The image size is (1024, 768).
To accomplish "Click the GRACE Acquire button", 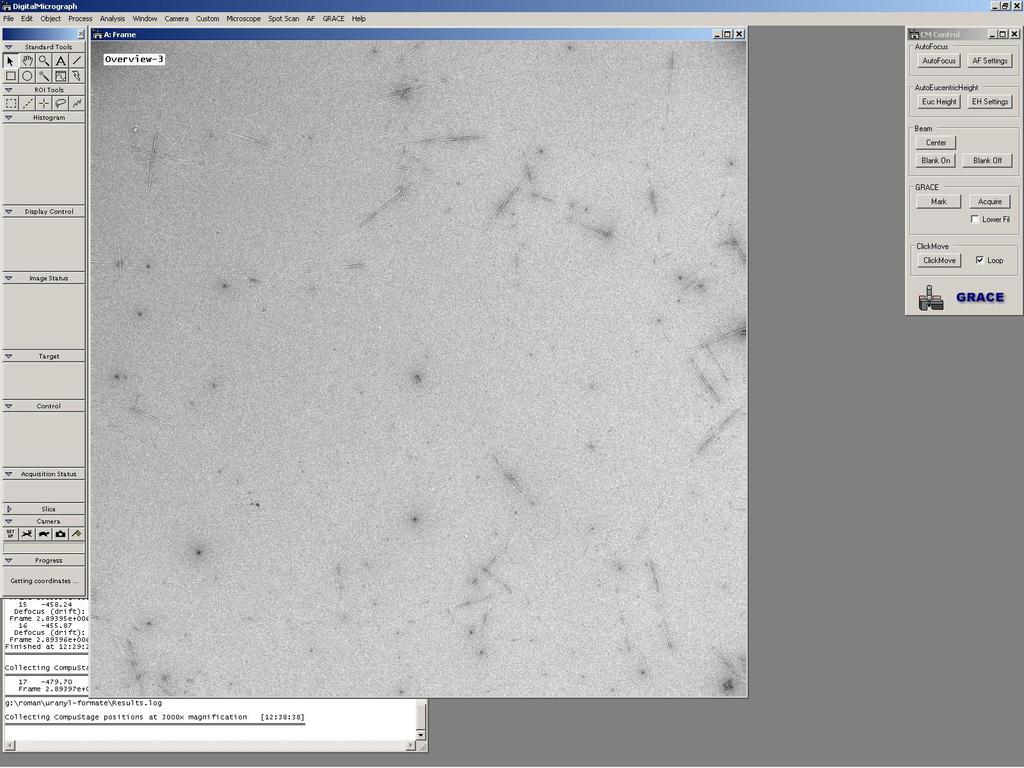I will (x=990, y=202).
